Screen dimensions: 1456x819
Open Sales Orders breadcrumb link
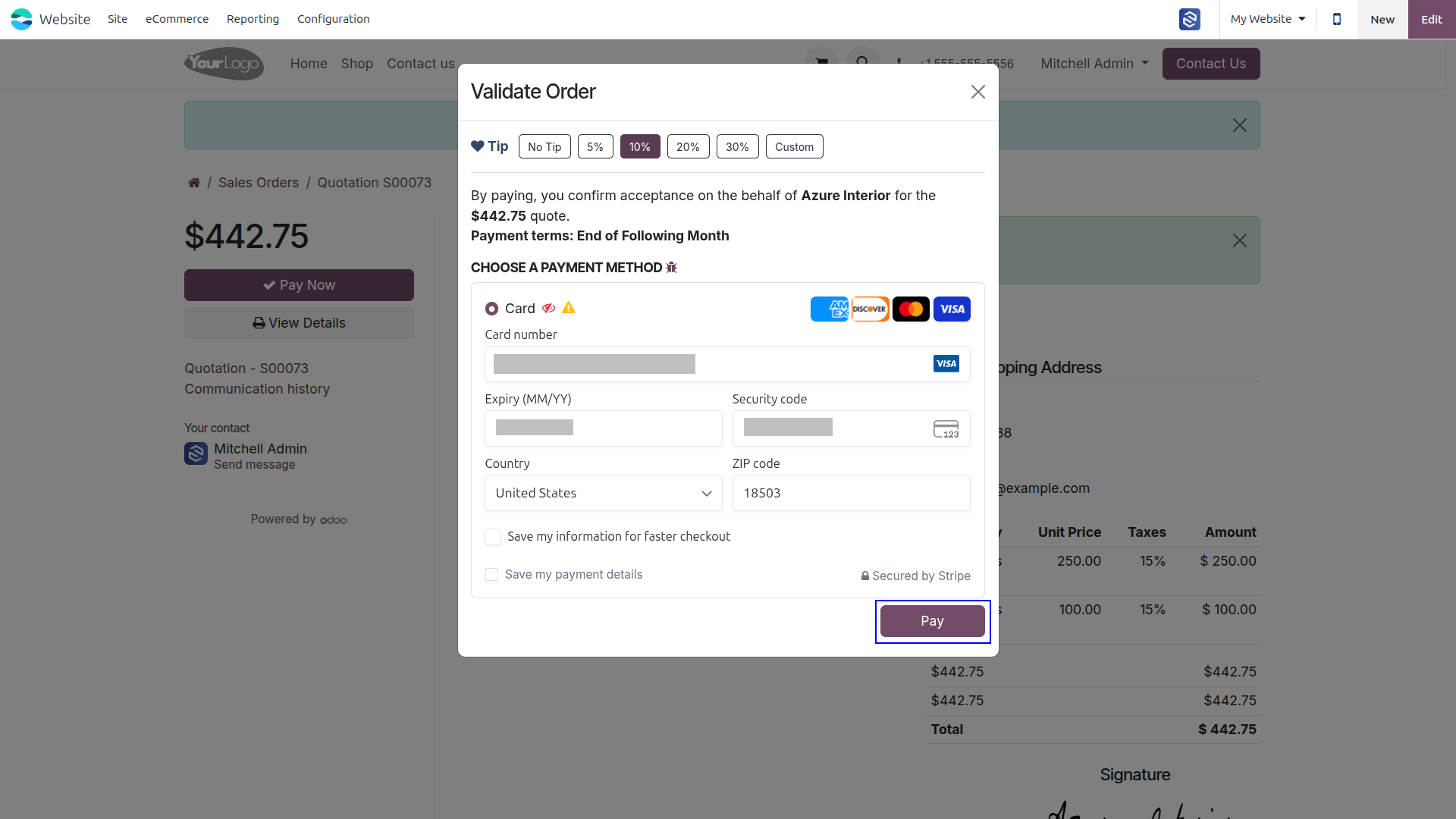(259, 183)
